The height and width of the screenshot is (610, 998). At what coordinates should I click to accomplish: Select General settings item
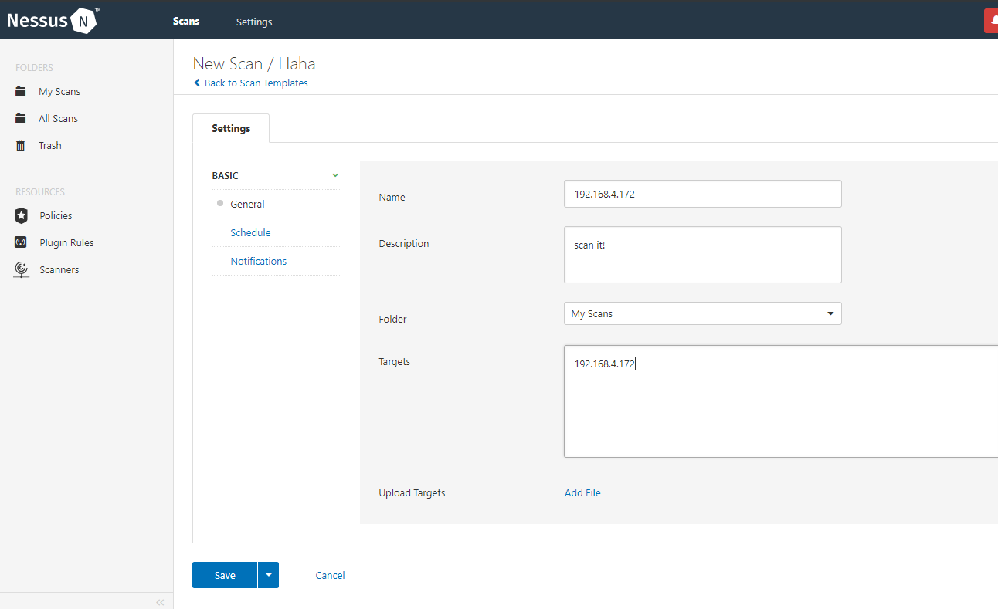[x=247, y=204]
